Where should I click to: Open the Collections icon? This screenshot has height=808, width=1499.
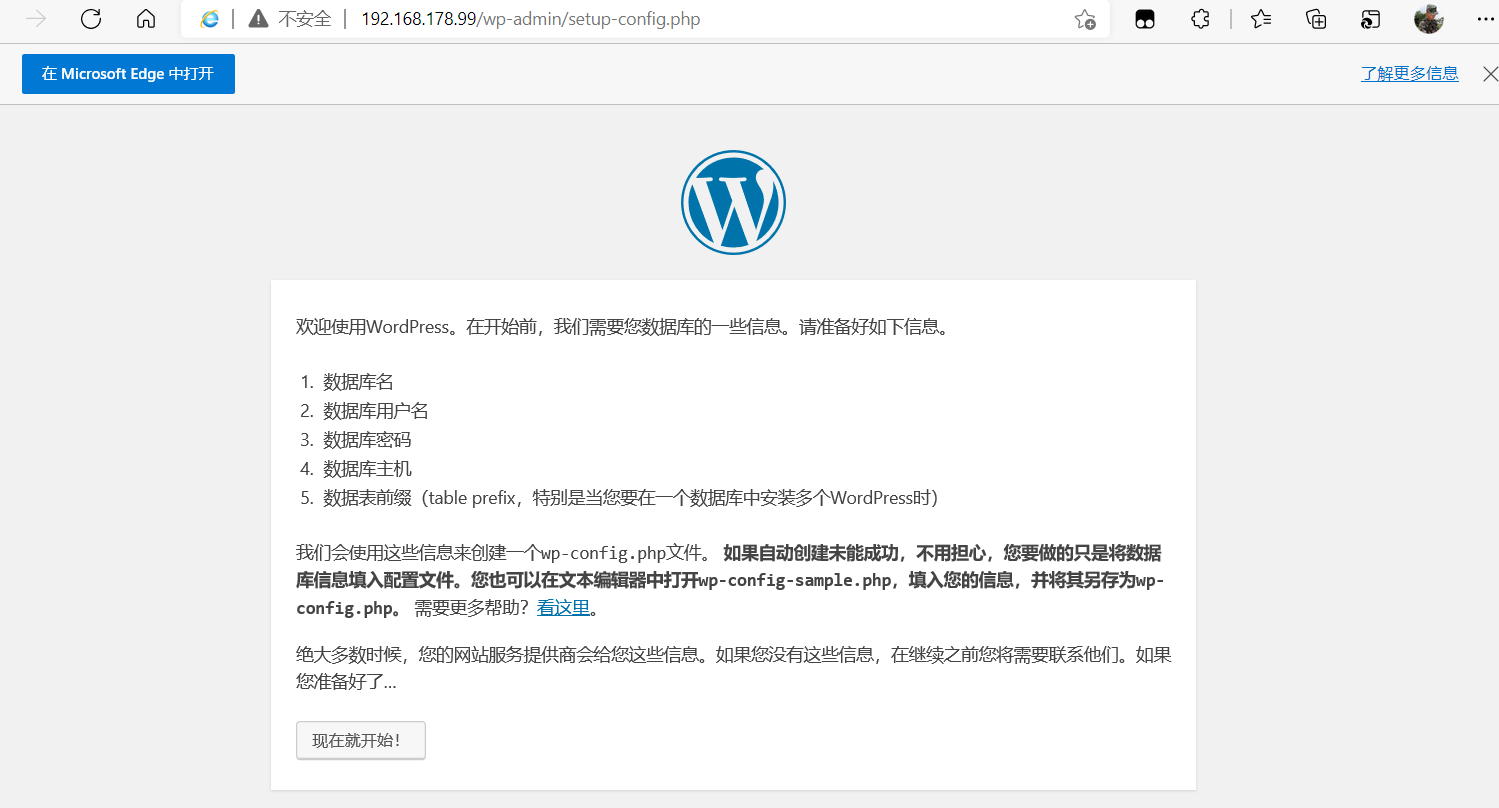pyautogui.click(x=1317, y=19)
